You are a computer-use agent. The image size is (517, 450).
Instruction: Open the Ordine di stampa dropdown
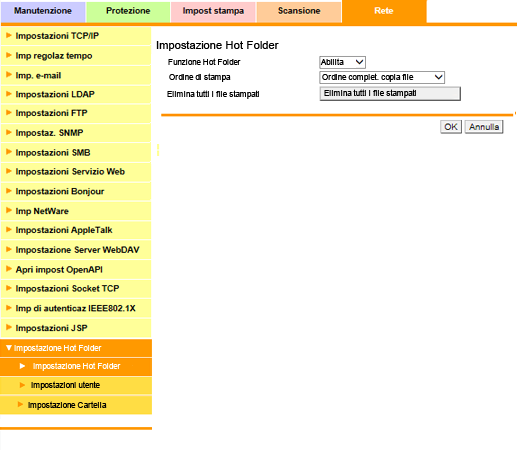[382, 77]
